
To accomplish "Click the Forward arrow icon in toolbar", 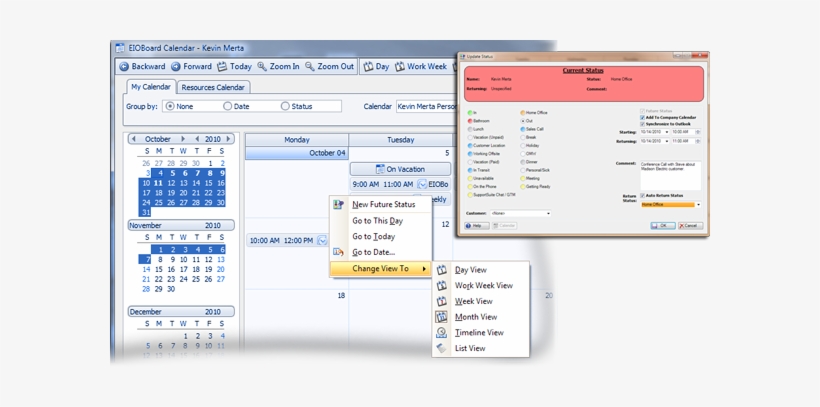I will click(176, 66).
